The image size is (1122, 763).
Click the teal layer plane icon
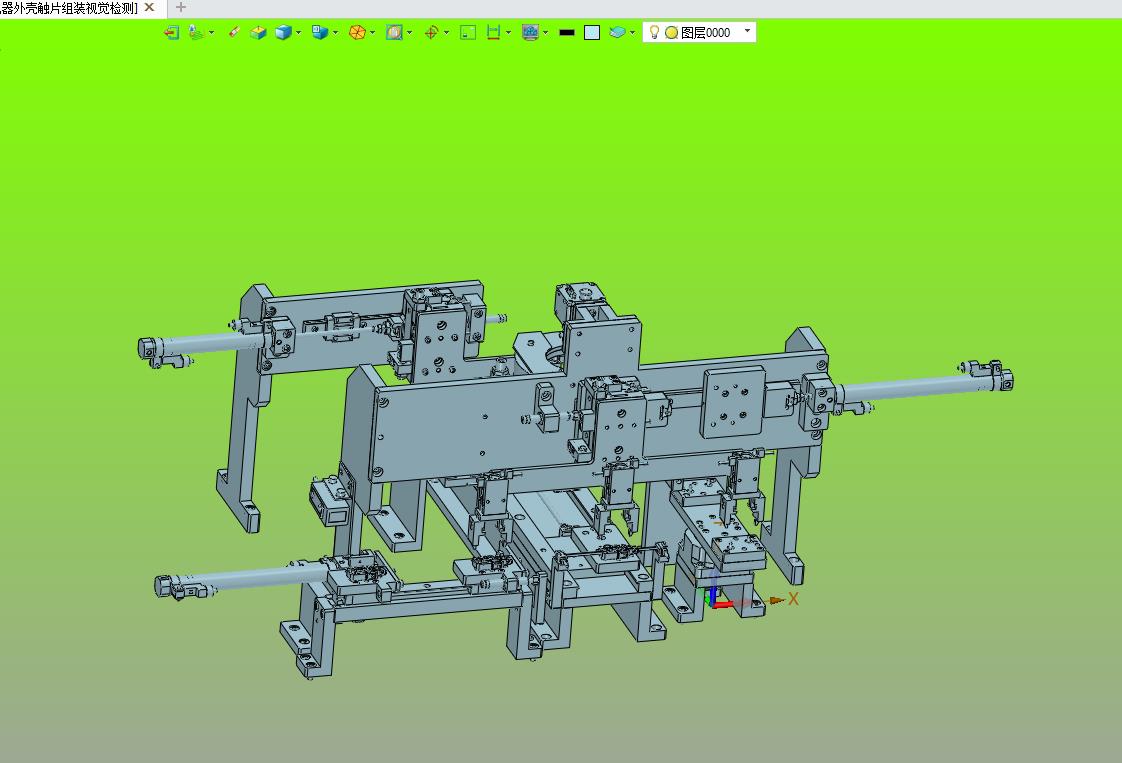pos(617,32)
